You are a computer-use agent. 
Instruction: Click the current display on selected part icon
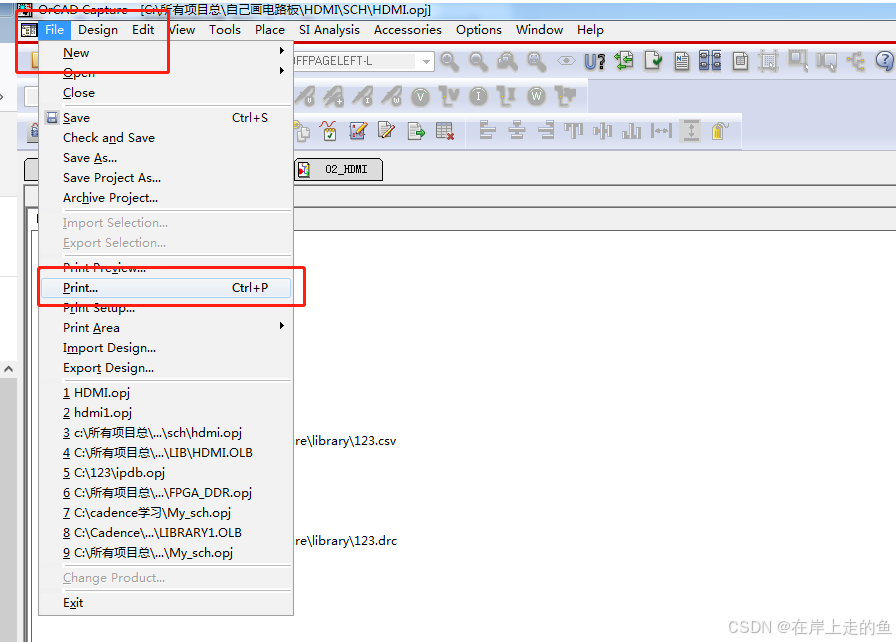[x=507, y=97]
